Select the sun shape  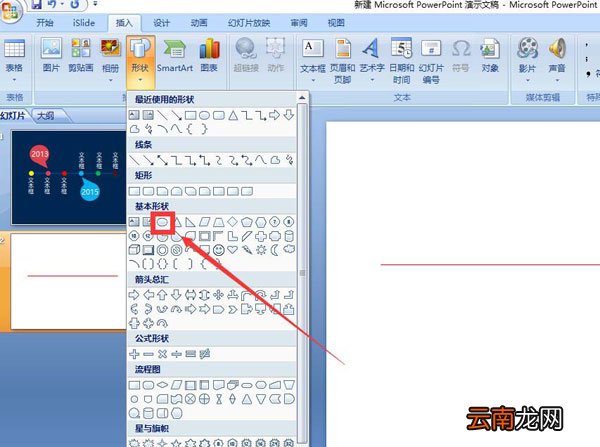point(261,250)
